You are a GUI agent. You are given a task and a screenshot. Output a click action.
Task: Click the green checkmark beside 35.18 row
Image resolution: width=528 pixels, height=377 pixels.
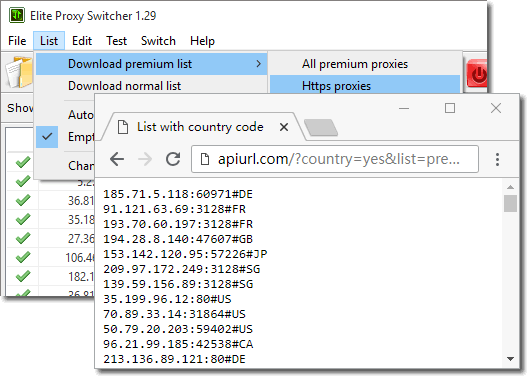pos(23,219)
